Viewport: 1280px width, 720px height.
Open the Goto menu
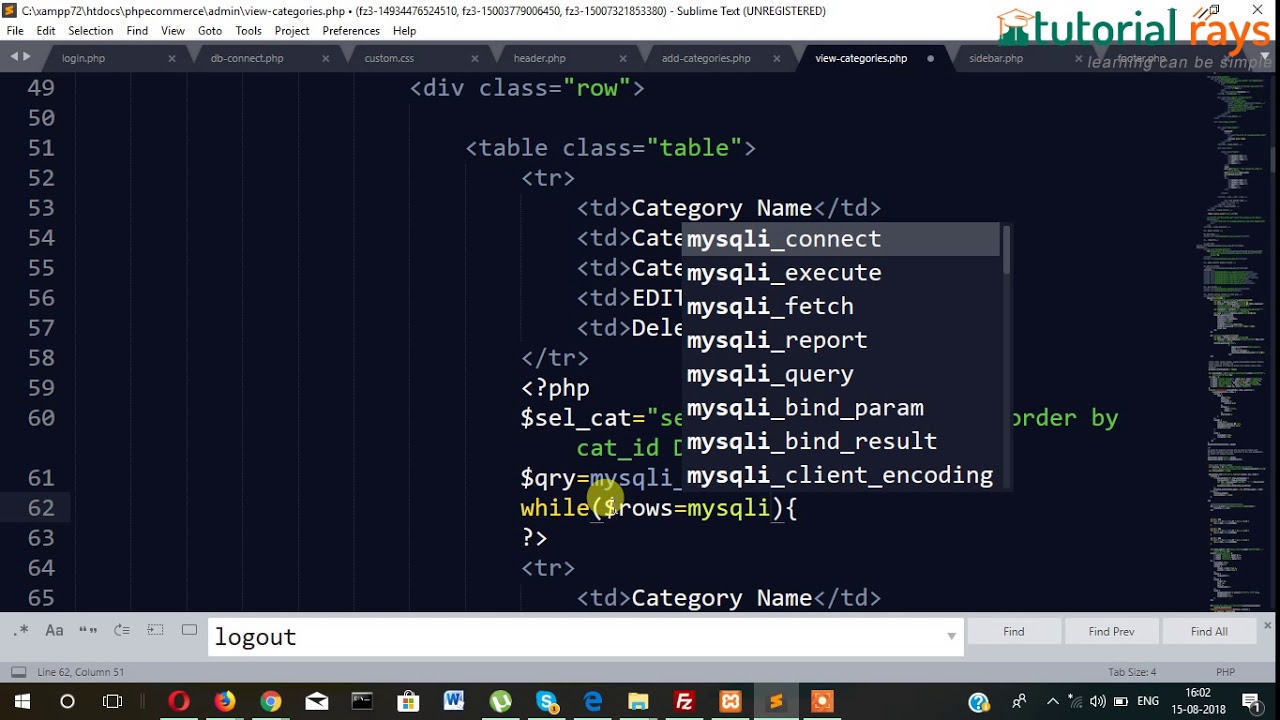210,31
